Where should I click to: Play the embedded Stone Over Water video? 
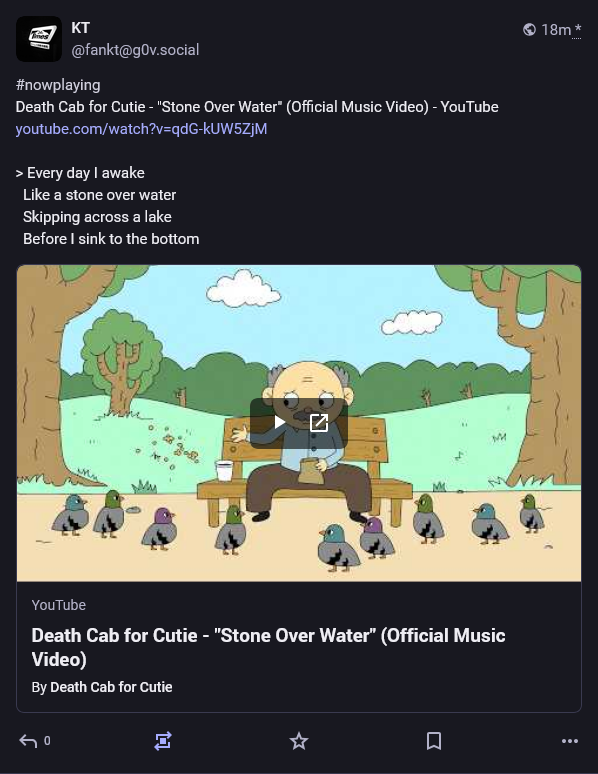(279, 423)
